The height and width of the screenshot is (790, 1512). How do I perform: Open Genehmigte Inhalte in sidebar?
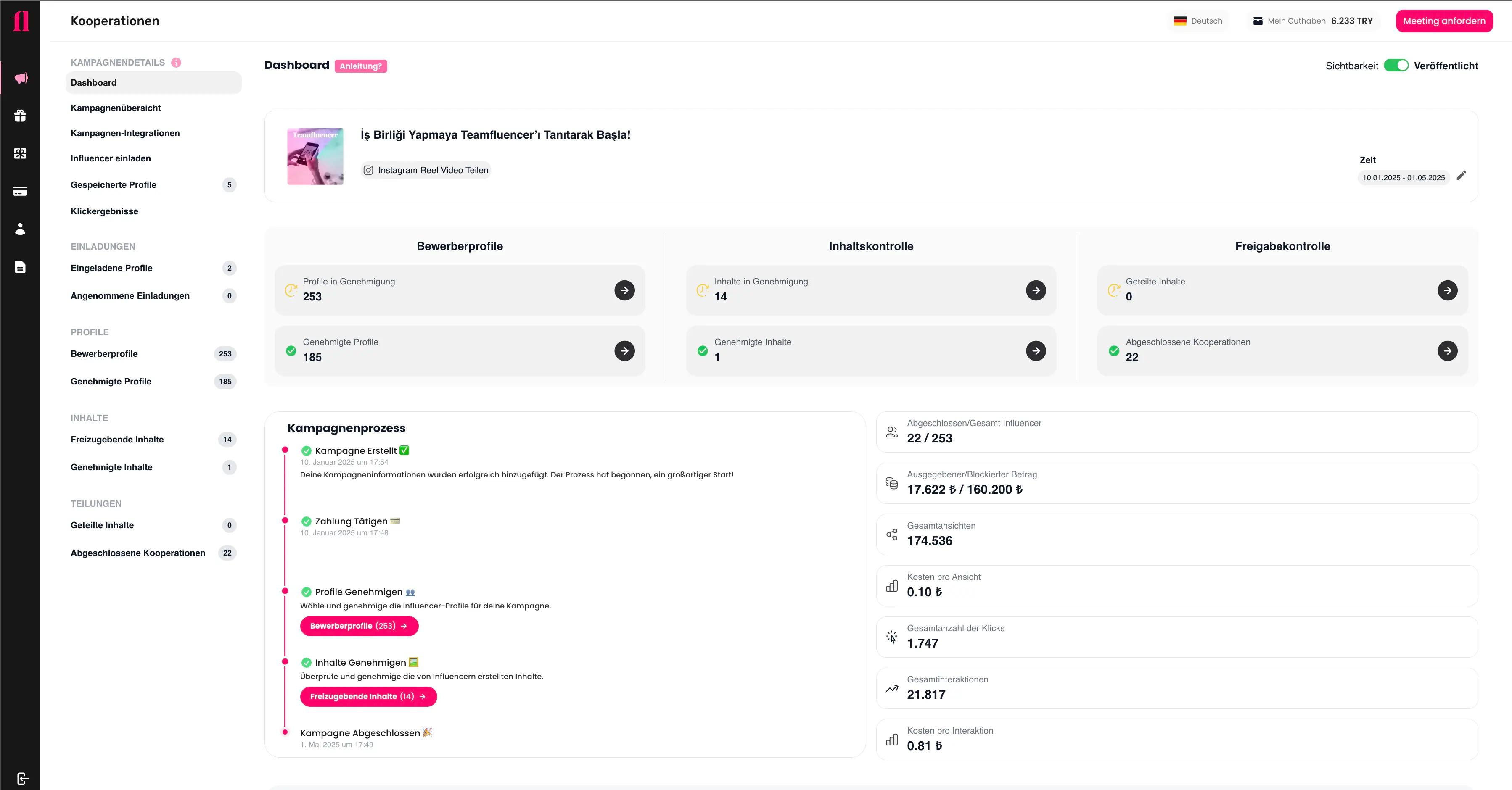pyautogui.click(x=154, y=467)
